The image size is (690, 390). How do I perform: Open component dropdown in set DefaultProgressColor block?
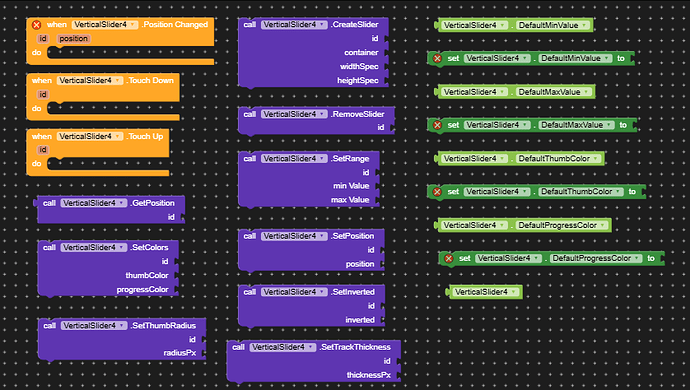pos(508,258)
